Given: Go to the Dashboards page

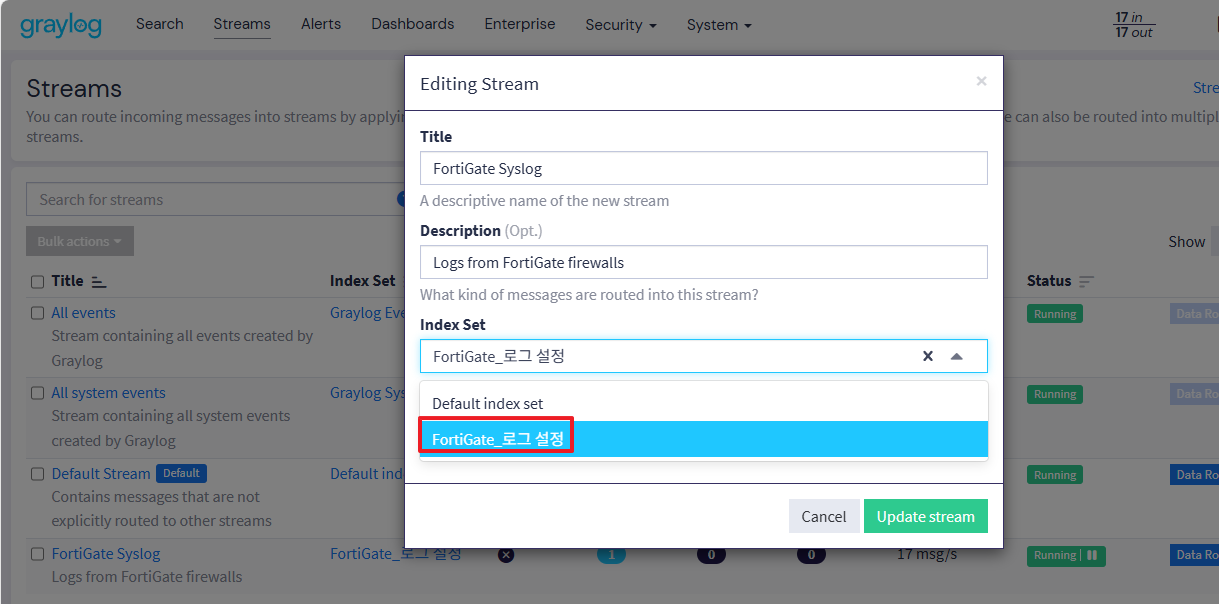Looking at the screenshot, I should click(413, 24).
